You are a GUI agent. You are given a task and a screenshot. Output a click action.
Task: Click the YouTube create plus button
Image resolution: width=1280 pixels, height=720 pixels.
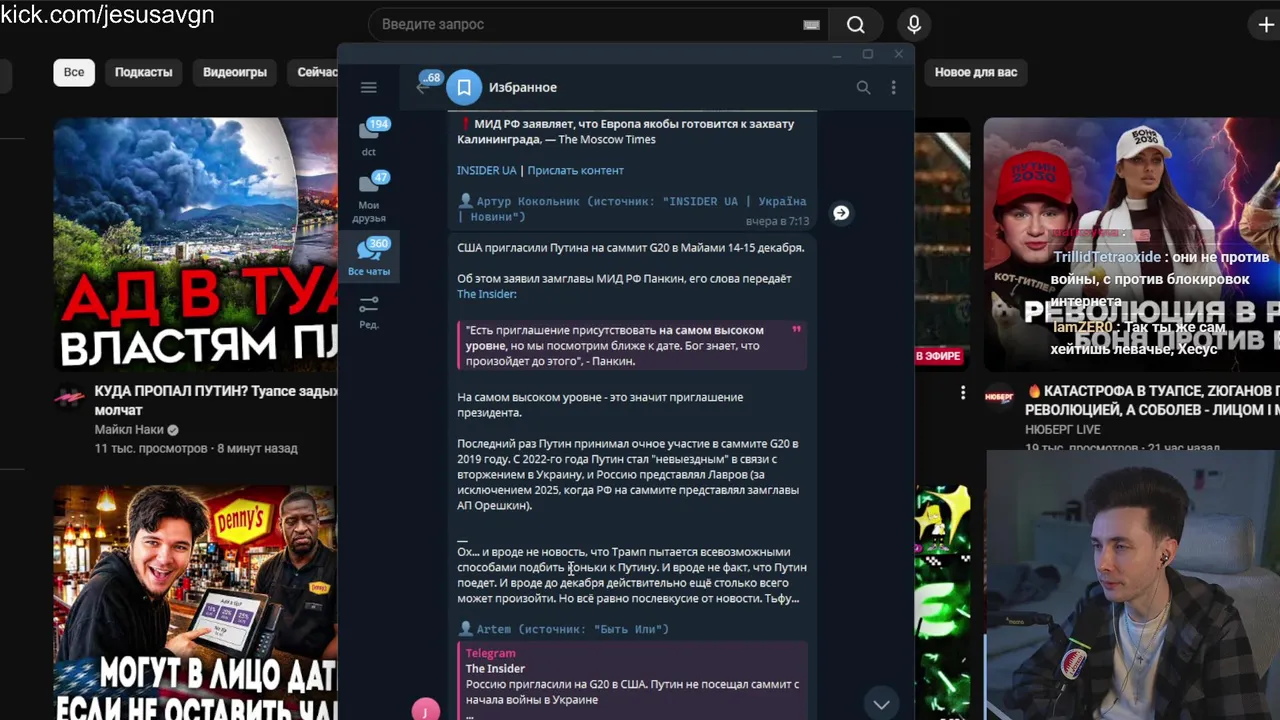[x=1265, y=24]
